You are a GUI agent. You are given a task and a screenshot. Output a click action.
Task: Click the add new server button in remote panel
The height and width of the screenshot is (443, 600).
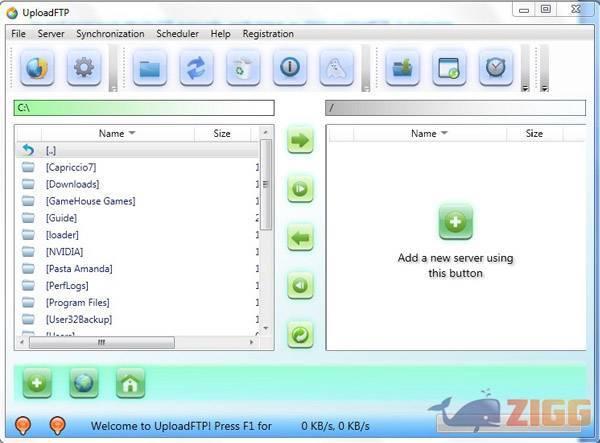(x=455, y=221)
